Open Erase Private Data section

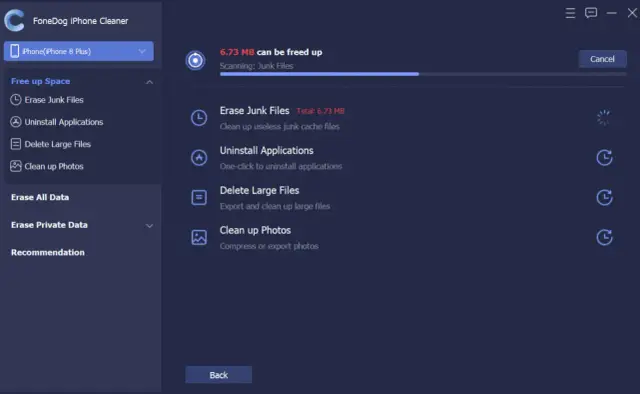click(49, 225)
